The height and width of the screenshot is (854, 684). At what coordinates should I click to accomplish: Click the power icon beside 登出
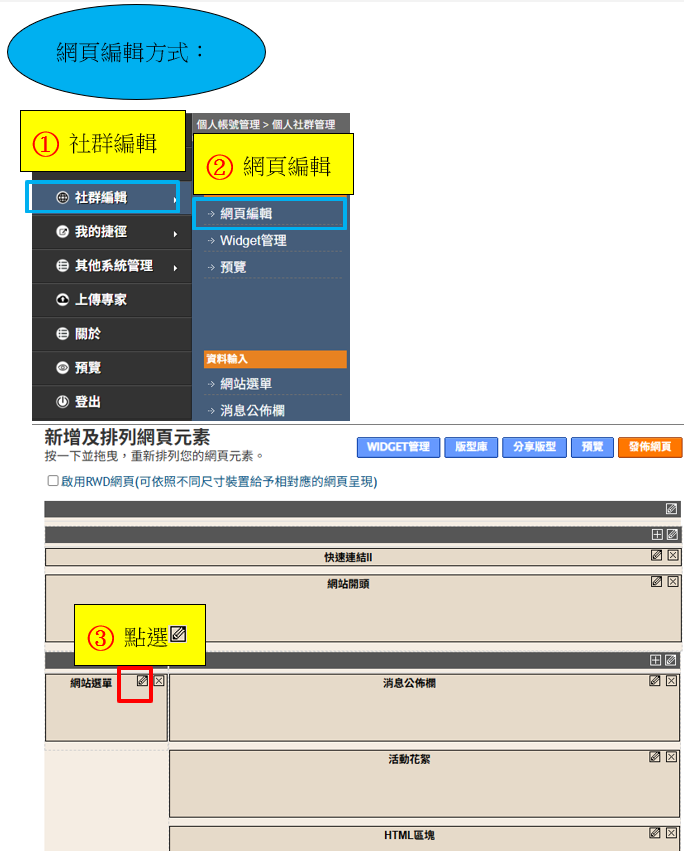pyautogui.click(x=63, y=402)
